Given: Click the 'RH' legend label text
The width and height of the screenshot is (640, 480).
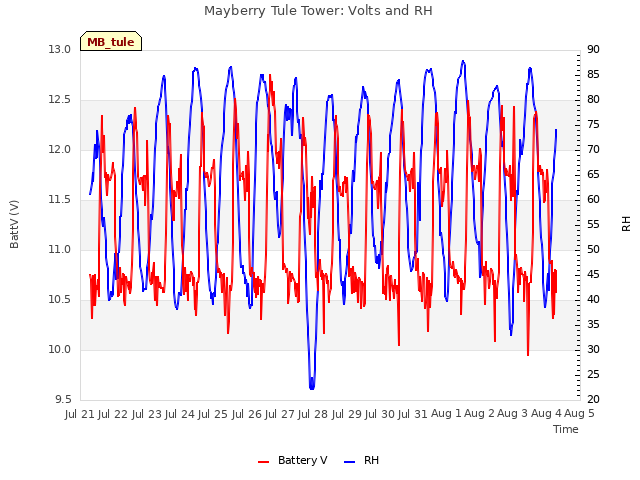Looking at the screenshot, I should click(x=371, y=460).
